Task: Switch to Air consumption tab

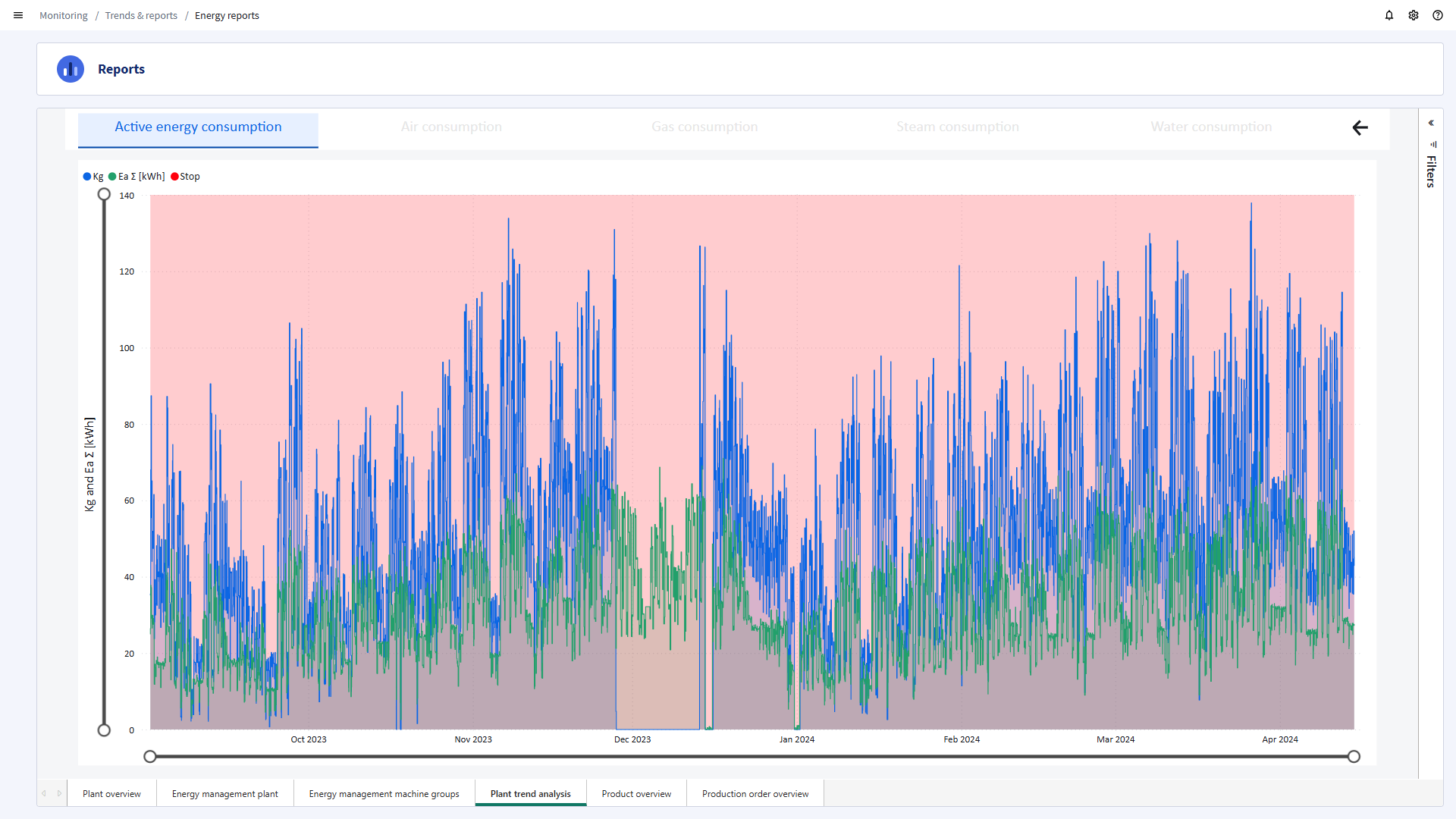Action: [x=451, y=127]
